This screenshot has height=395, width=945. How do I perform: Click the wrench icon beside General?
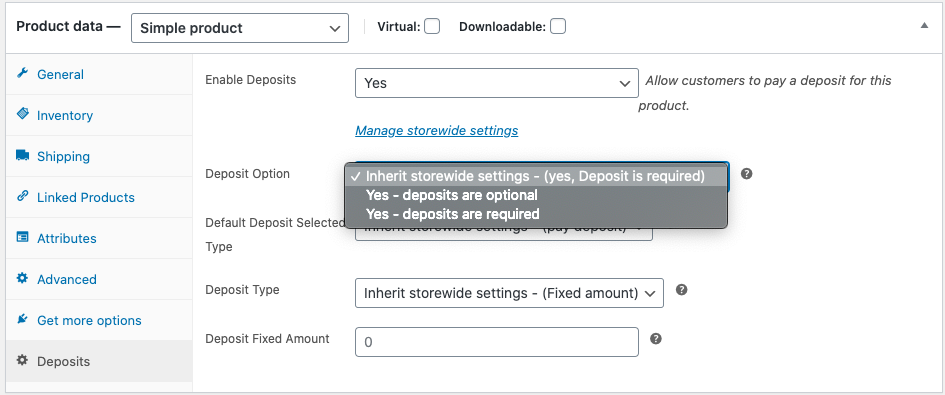coord(22,74)
